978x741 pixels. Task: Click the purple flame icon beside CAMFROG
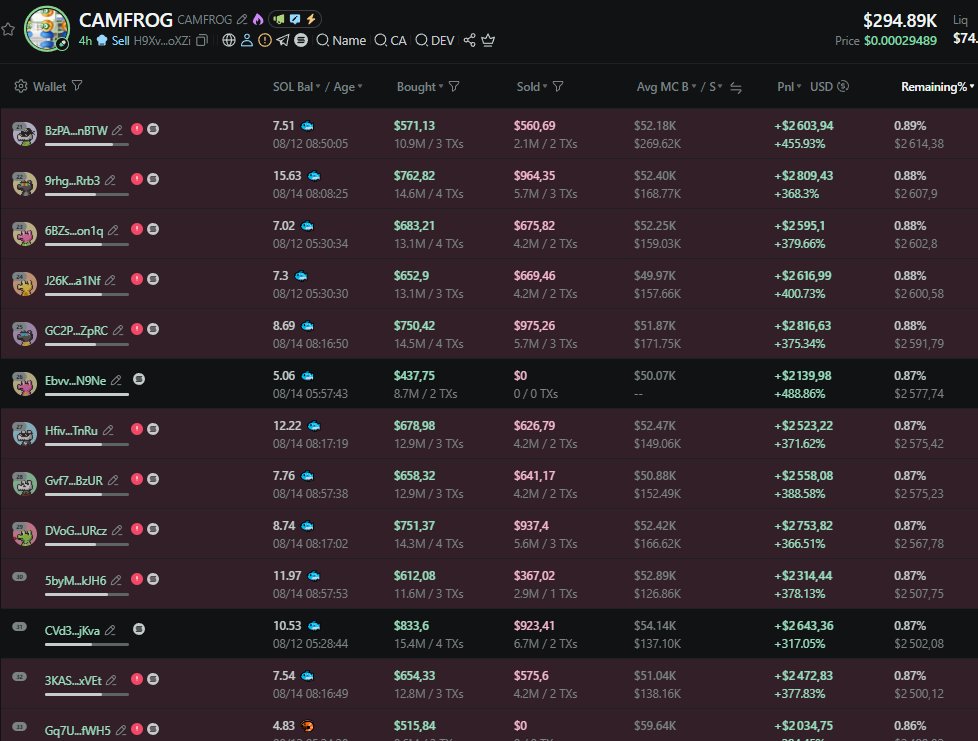[x=258, y=20]
